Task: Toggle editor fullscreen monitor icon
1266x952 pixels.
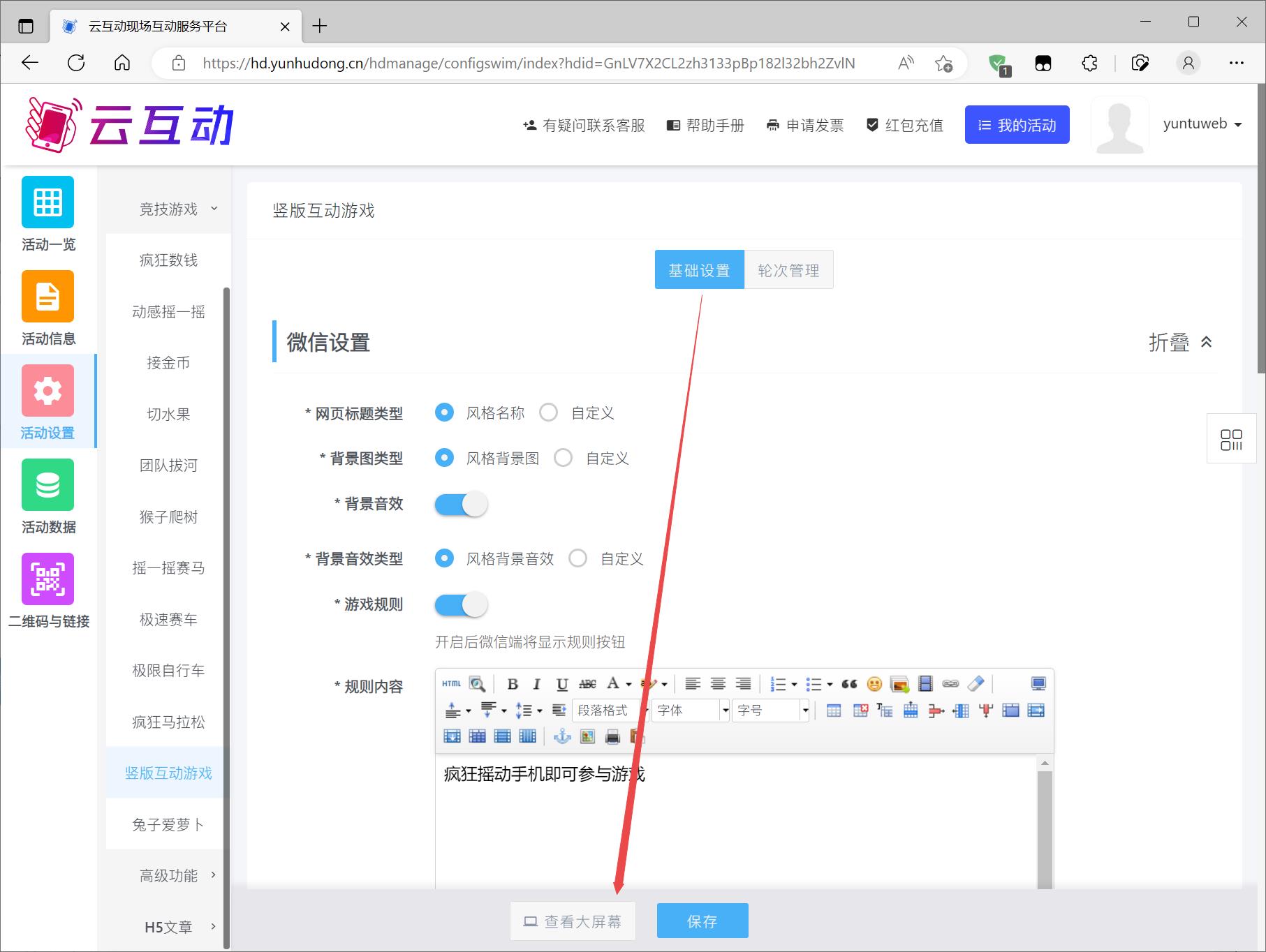Action: [x=1038, y=684]
